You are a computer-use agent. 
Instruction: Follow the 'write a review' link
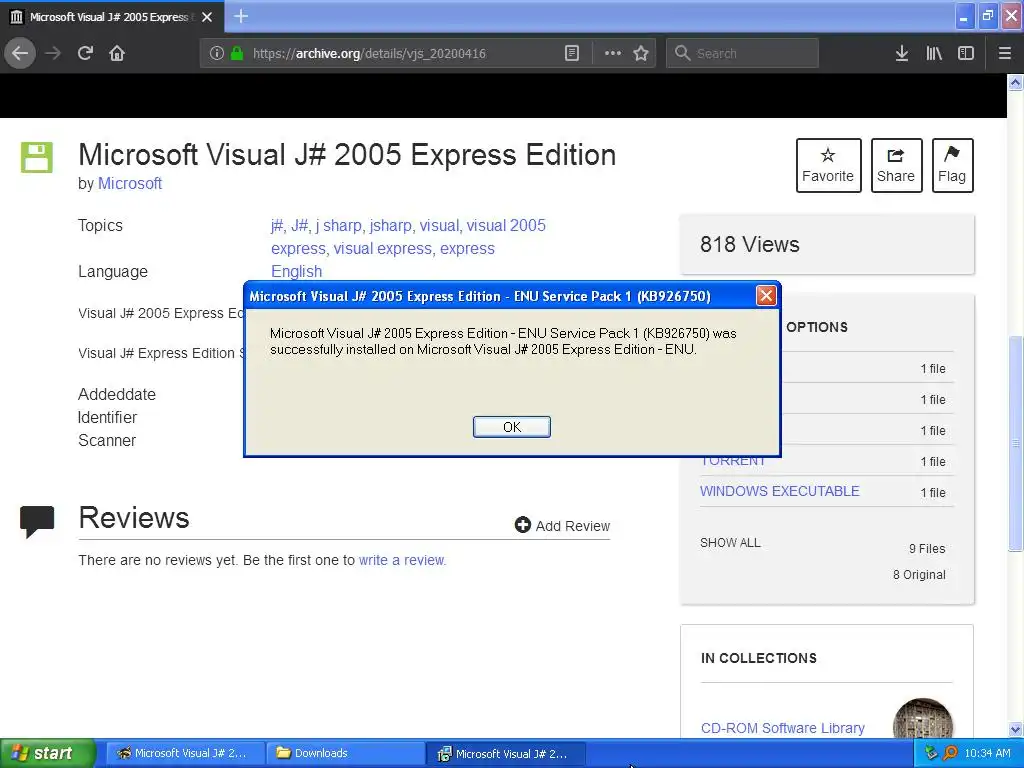click(x=402, y=560)
